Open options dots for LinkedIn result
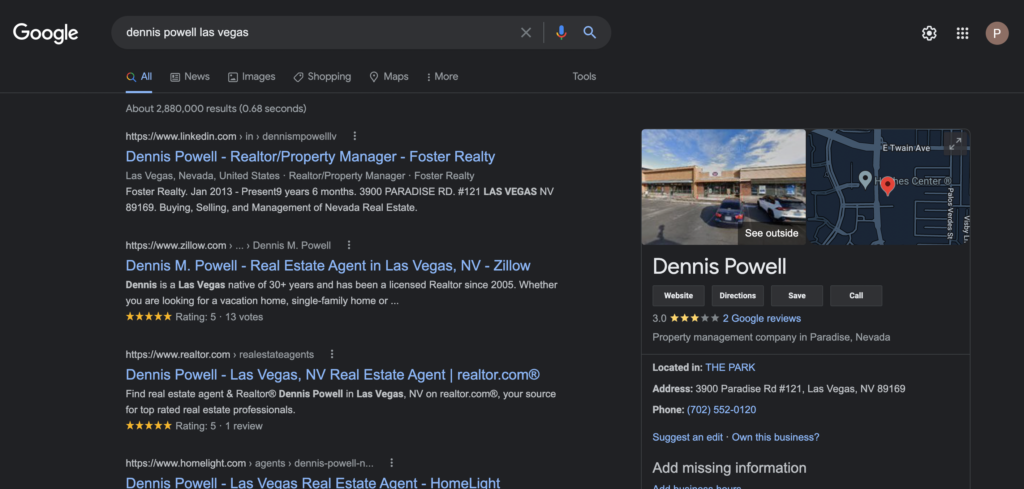 [x=355, y=136]
